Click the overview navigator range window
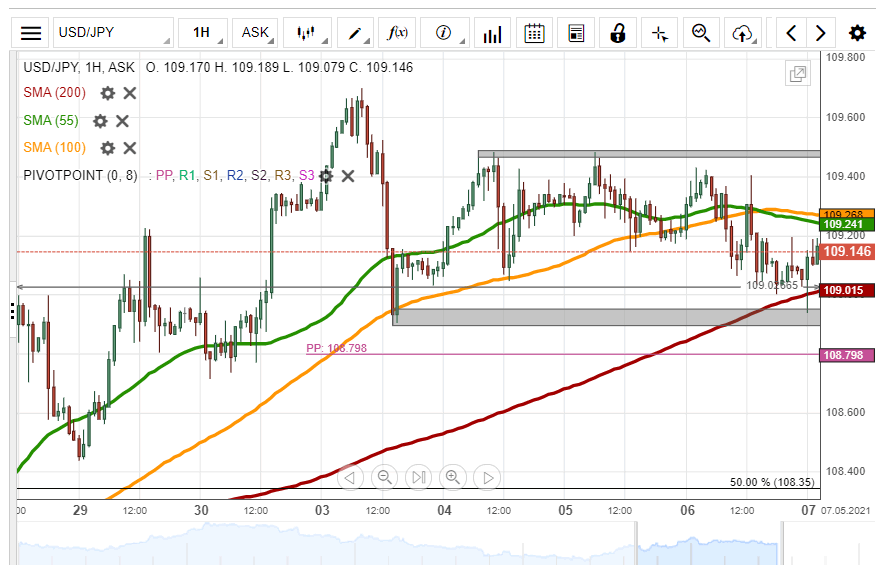Viewport: 882px width, 568px height. [709, 543]
